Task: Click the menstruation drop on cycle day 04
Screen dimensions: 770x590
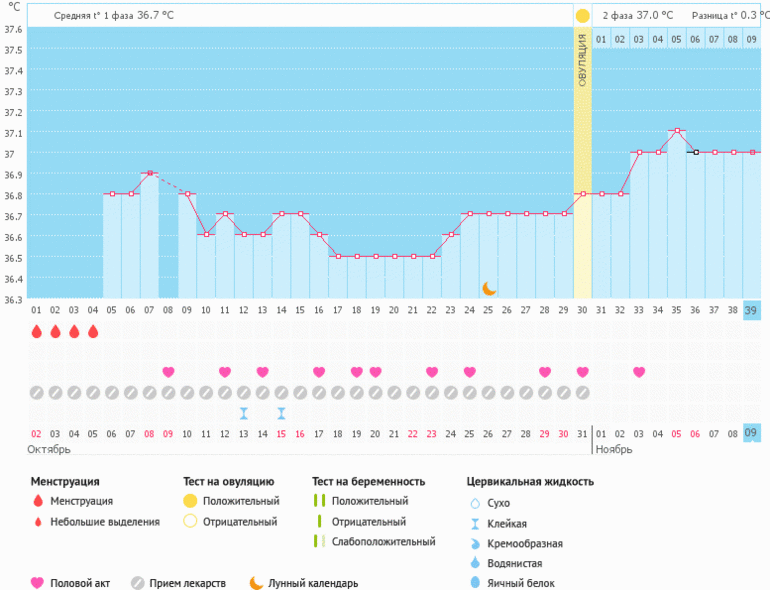Action: point(93,331)
